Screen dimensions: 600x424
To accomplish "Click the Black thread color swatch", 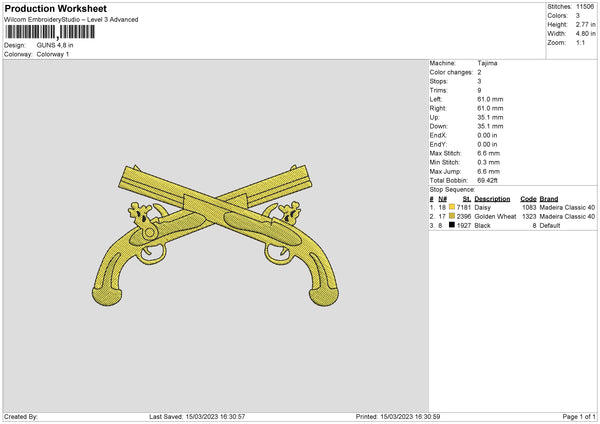I will pyautogui.click(x=452, y=225).
